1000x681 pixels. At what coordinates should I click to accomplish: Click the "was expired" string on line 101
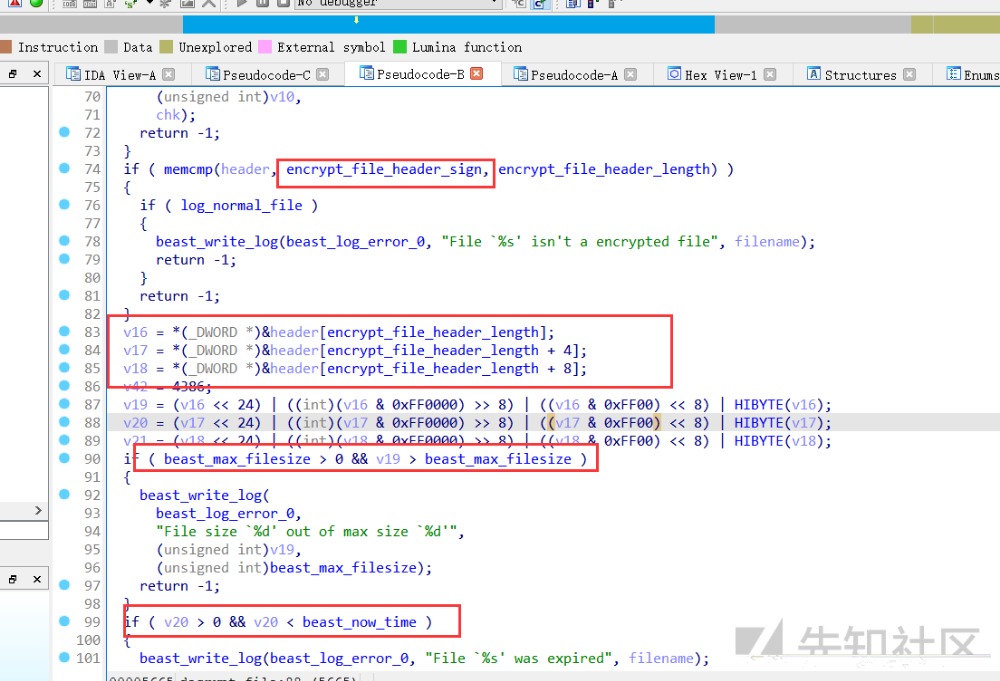click(x=516, y=659)
